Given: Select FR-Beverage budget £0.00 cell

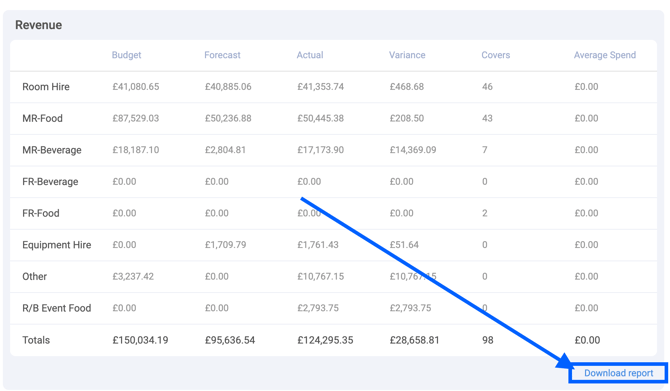Looking at the screenshot, I should click(x=124, y=182).
